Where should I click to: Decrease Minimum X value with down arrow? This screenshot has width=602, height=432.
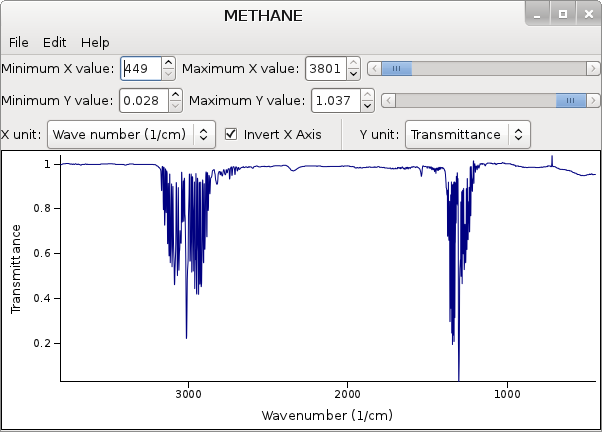(x=168, y=74)
